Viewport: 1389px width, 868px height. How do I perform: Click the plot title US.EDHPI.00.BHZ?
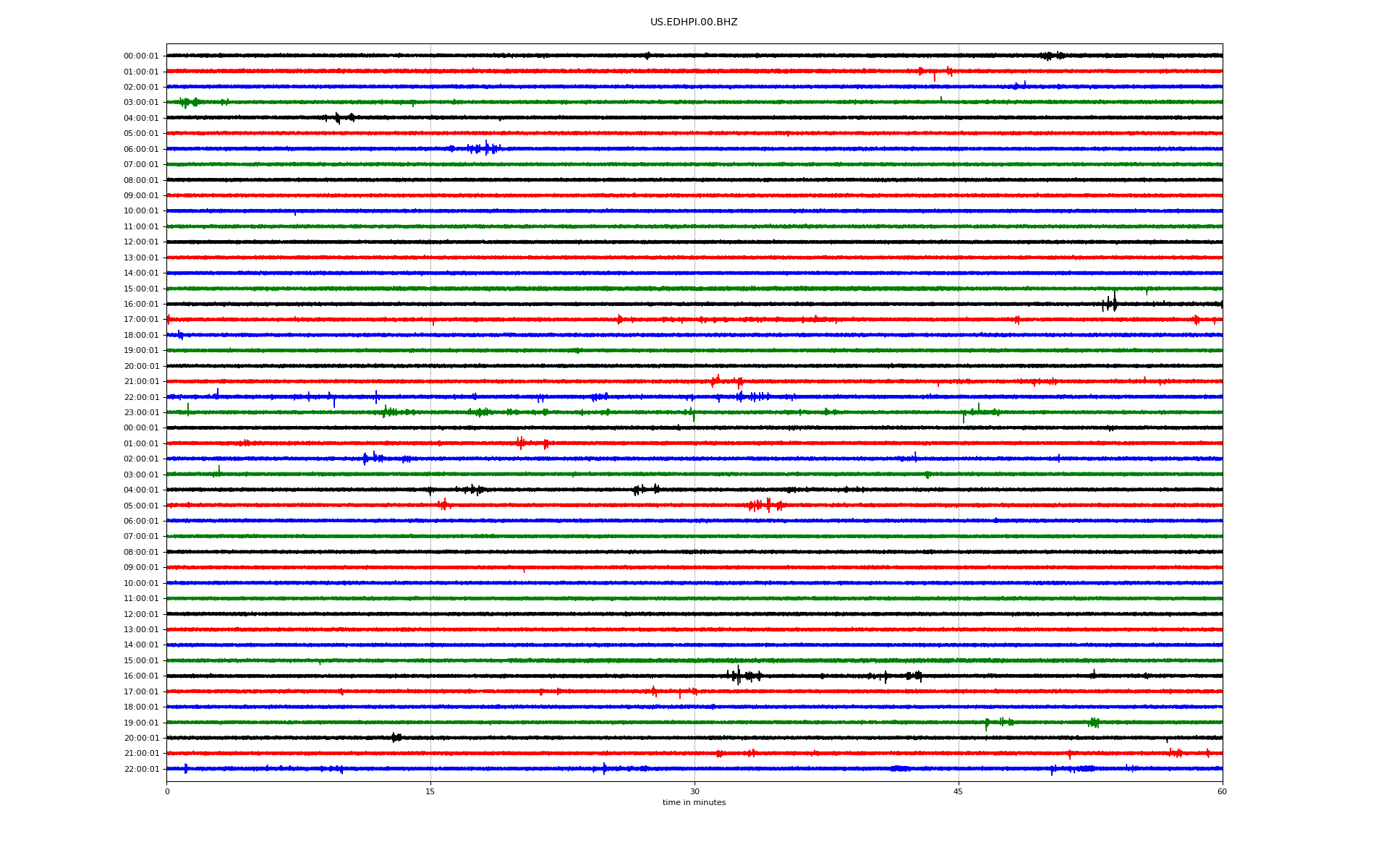click(693, 22)
